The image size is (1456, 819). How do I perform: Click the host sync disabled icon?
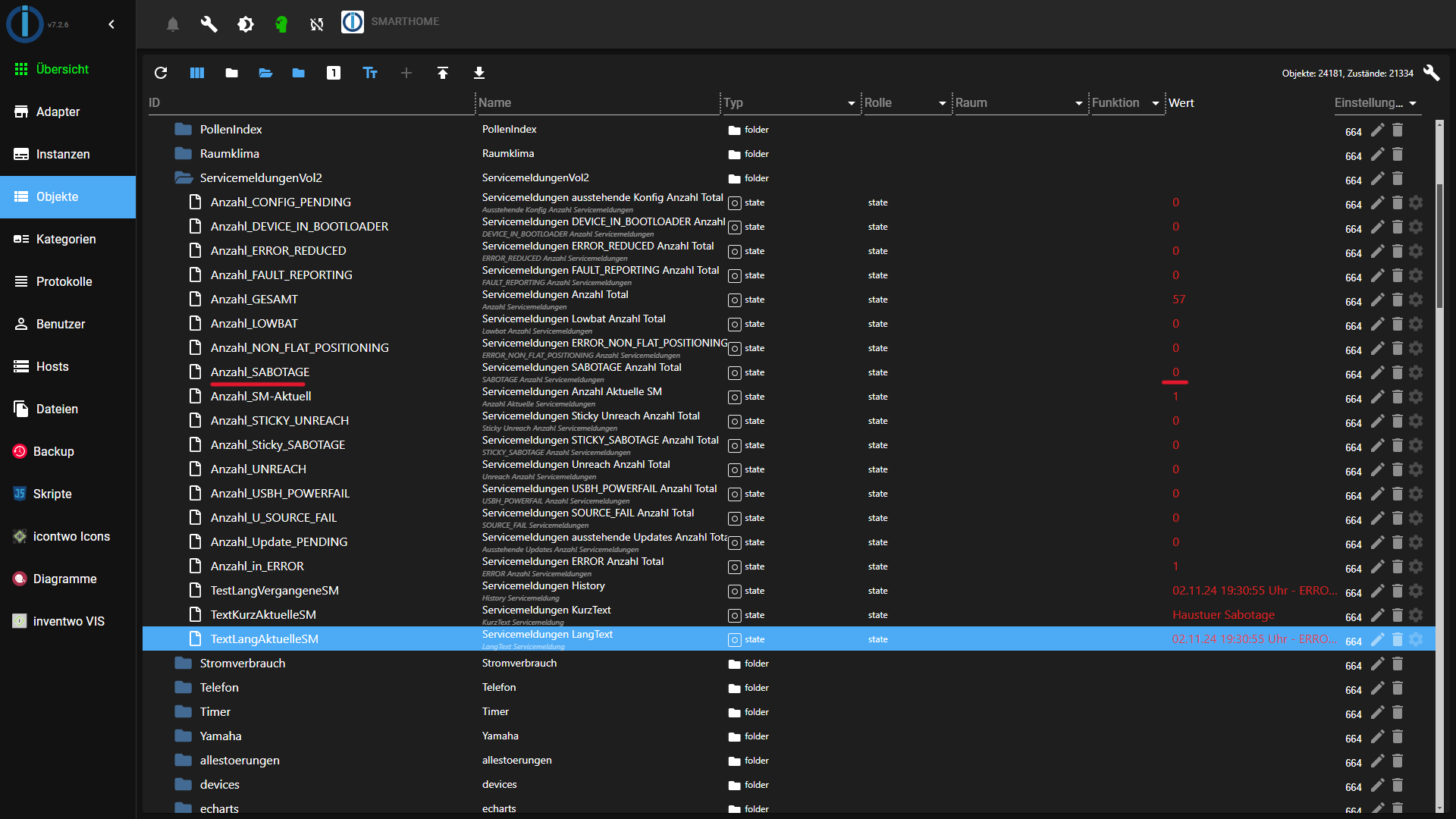317,24
